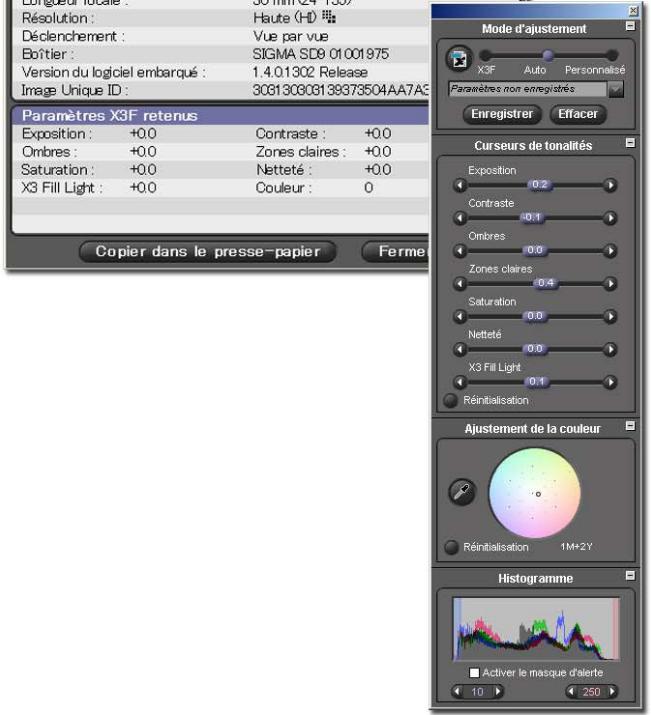Click the histogram graph
This screenshot has width=651, height=715.
click(x=536, y=629)
